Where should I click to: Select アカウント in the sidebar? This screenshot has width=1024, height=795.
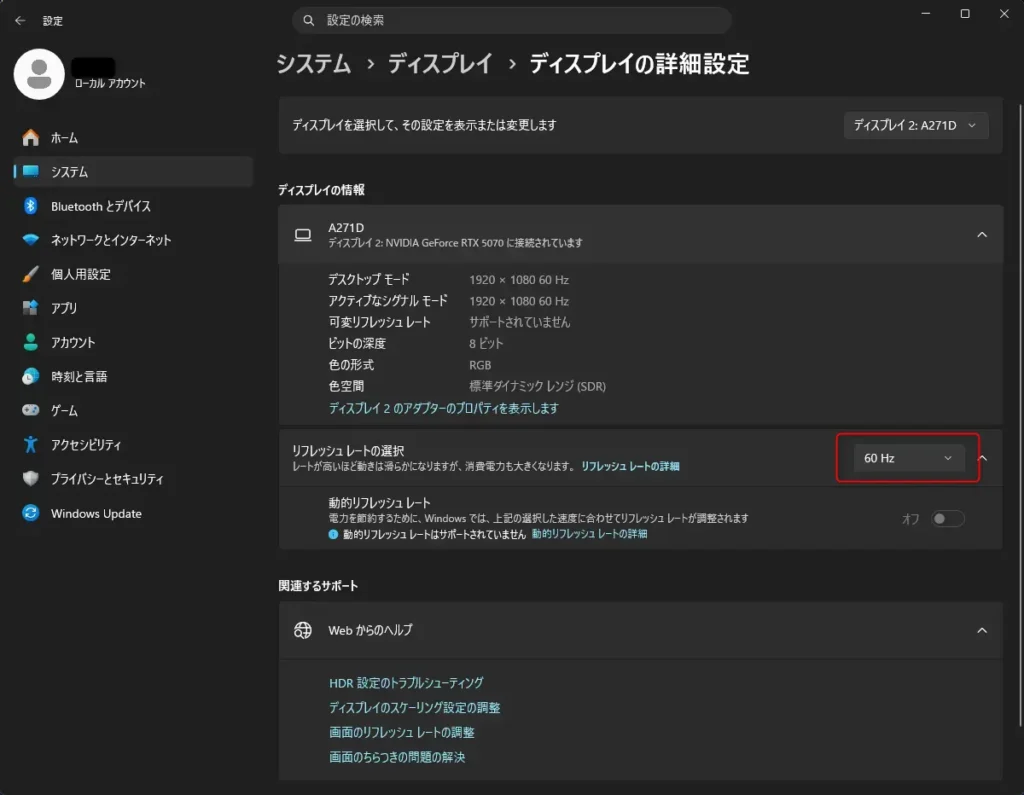[x=133, y=342]
